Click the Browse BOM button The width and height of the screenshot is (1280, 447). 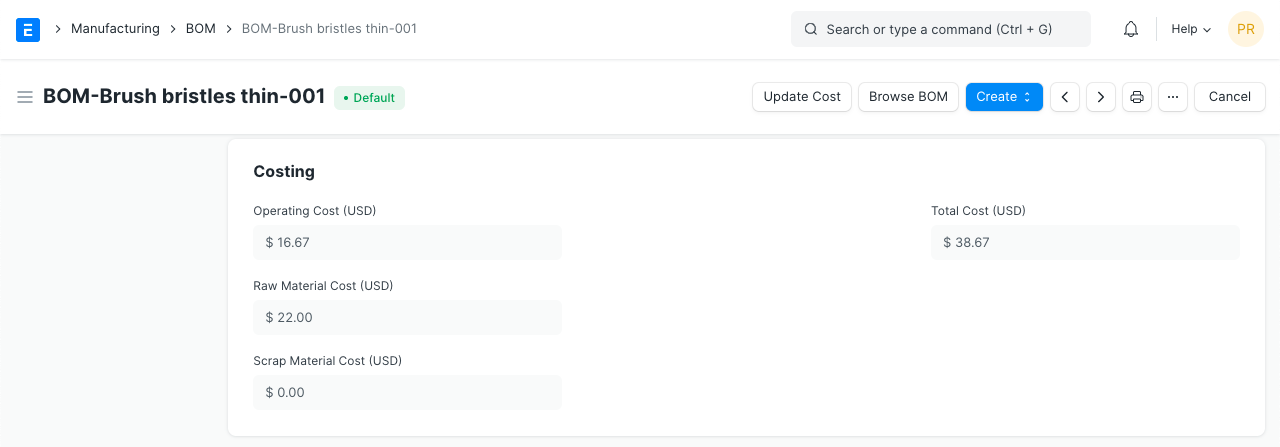[908, 97]
